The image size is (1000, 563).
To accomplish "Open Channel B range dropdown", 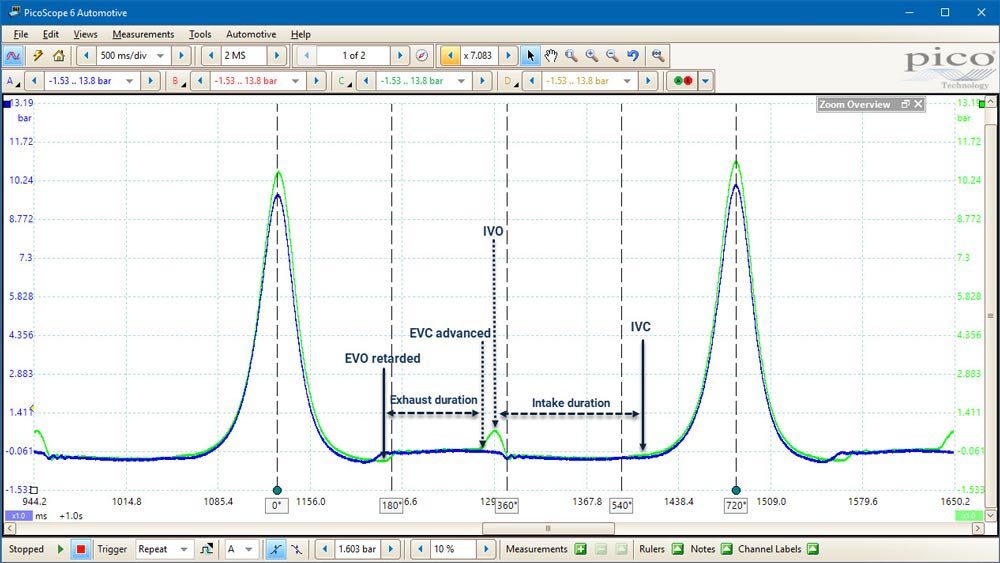I will 295,81.
